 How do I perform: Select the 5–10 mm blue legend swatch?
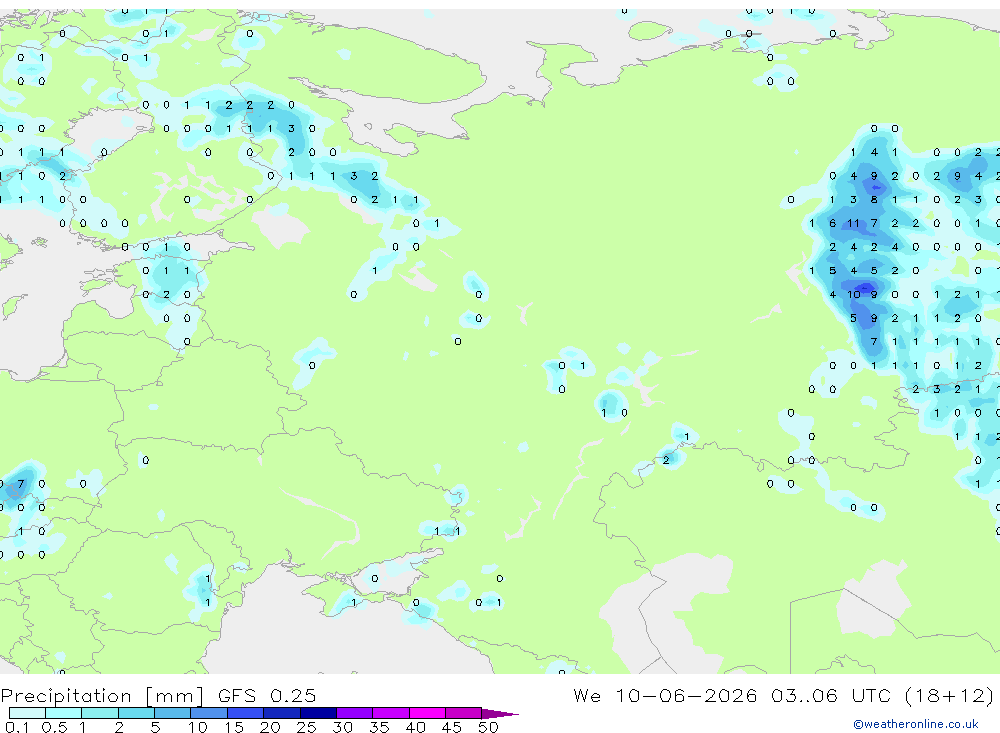click(x=173, y=713)
